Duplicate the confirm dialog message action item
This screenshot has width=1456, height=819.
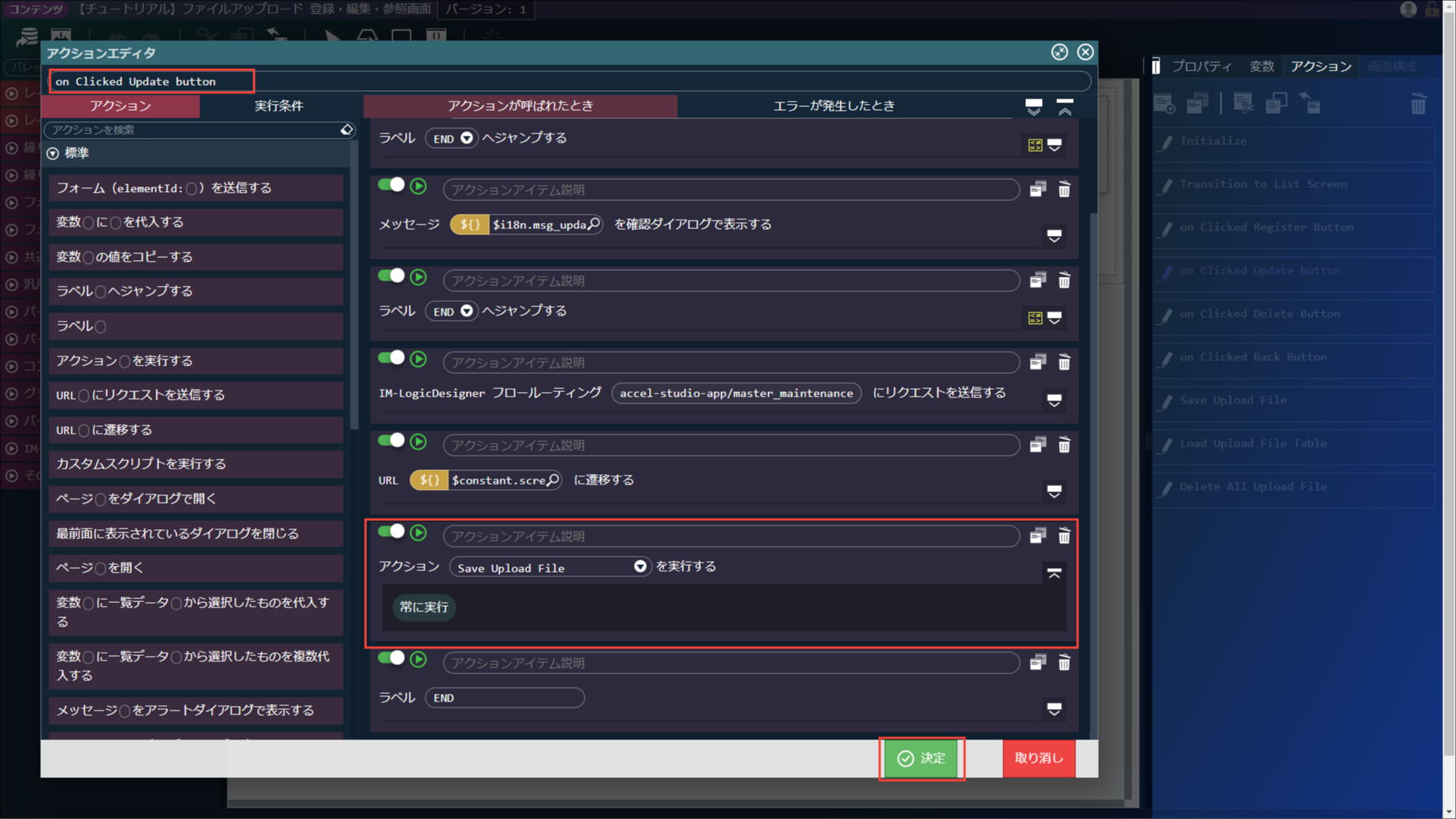tap(1037, 190)
